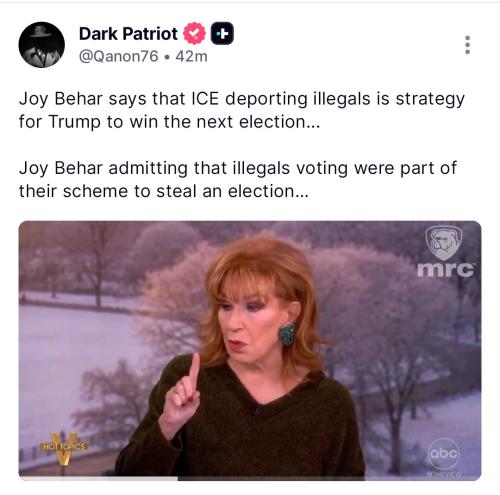This screenshot has height=495, width=500.
Task: Visit the @Qanon76 handle link
Action: (119, 56)
